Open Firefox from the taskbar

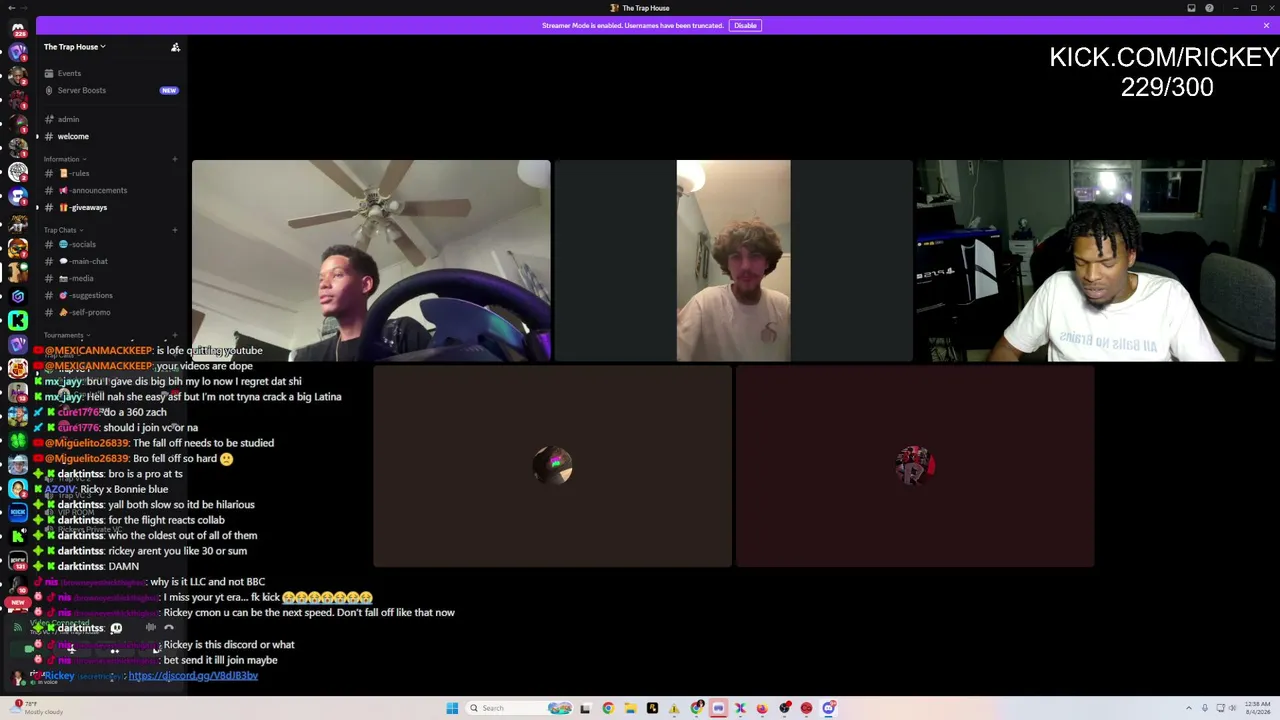762,708
